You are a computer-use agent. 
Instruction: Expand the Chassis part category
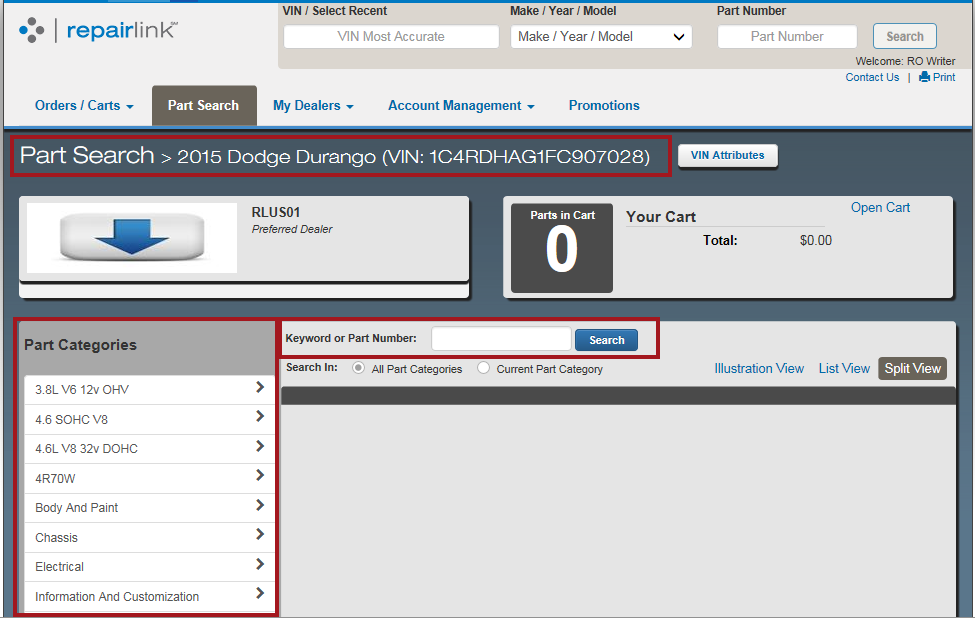point(148,537)
